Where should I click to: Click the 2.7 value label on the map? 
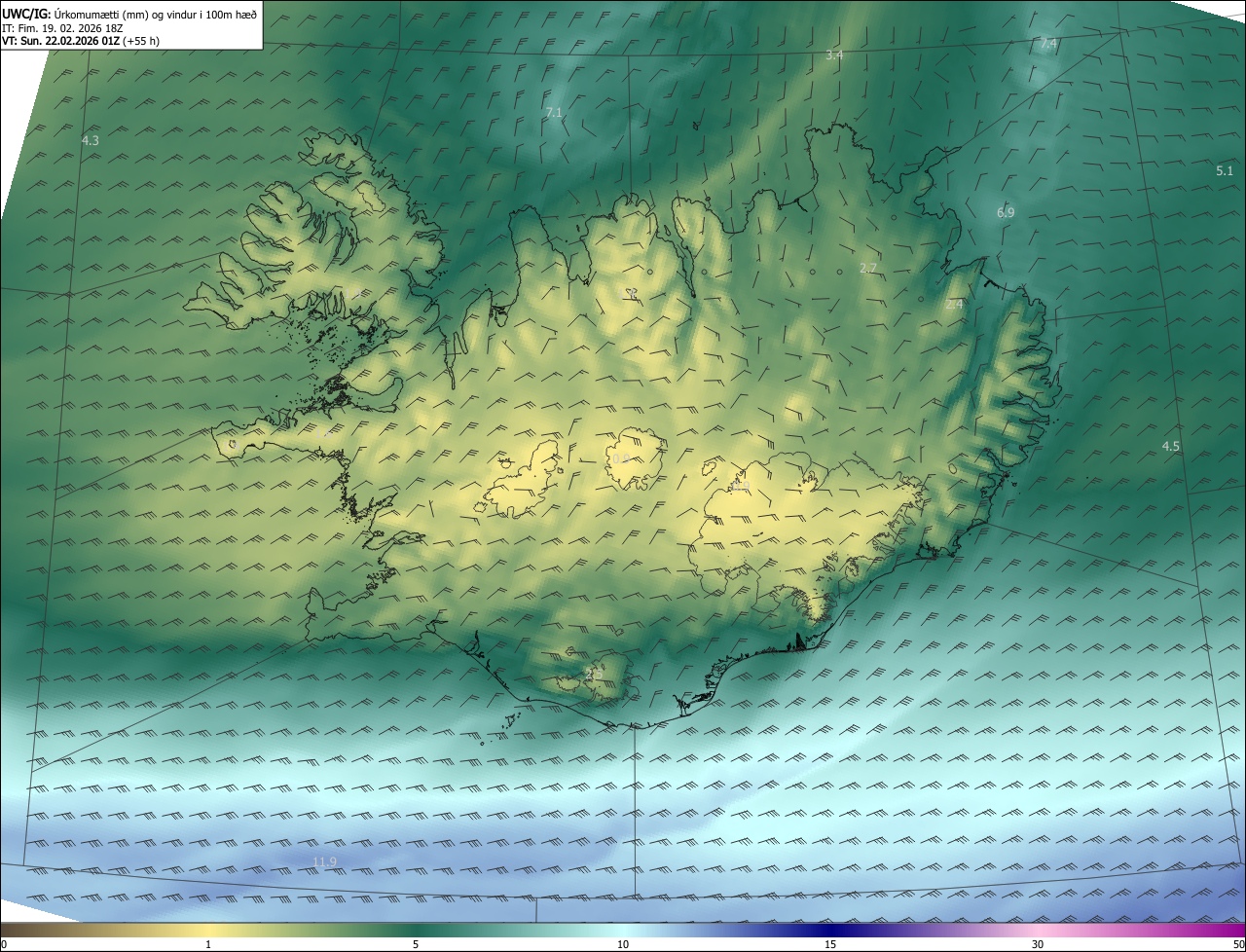(x=868, y=268)
